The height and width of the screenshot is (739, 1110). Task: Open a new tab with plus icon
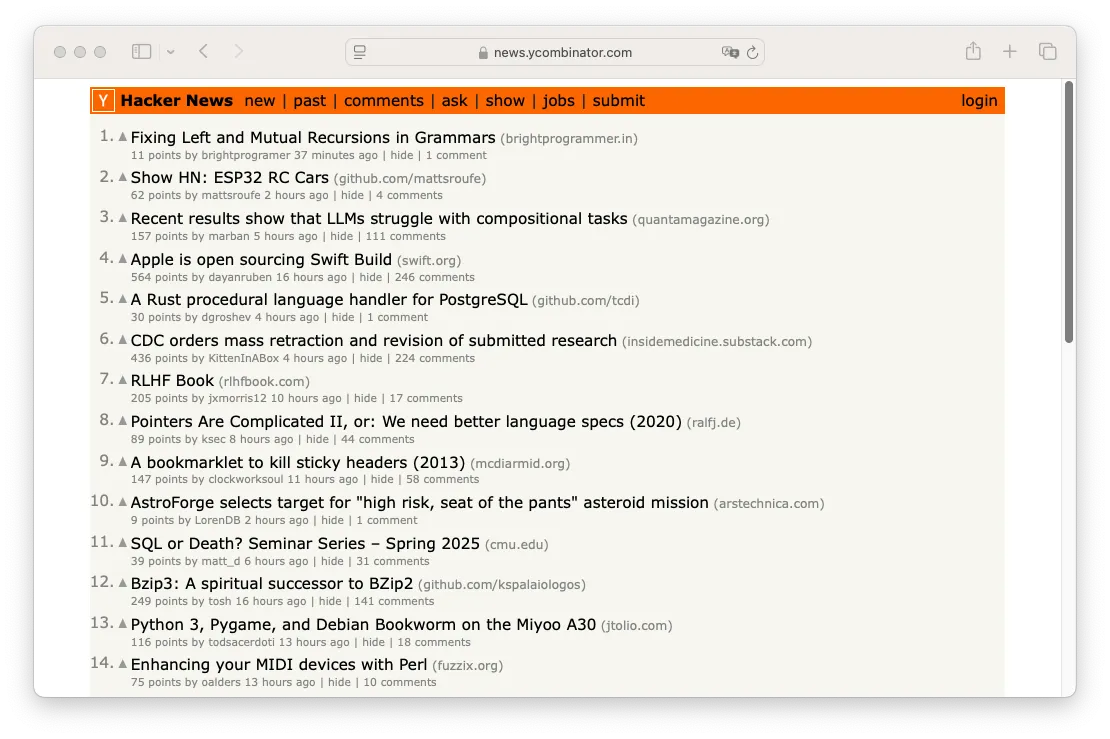pos(1009,52)
